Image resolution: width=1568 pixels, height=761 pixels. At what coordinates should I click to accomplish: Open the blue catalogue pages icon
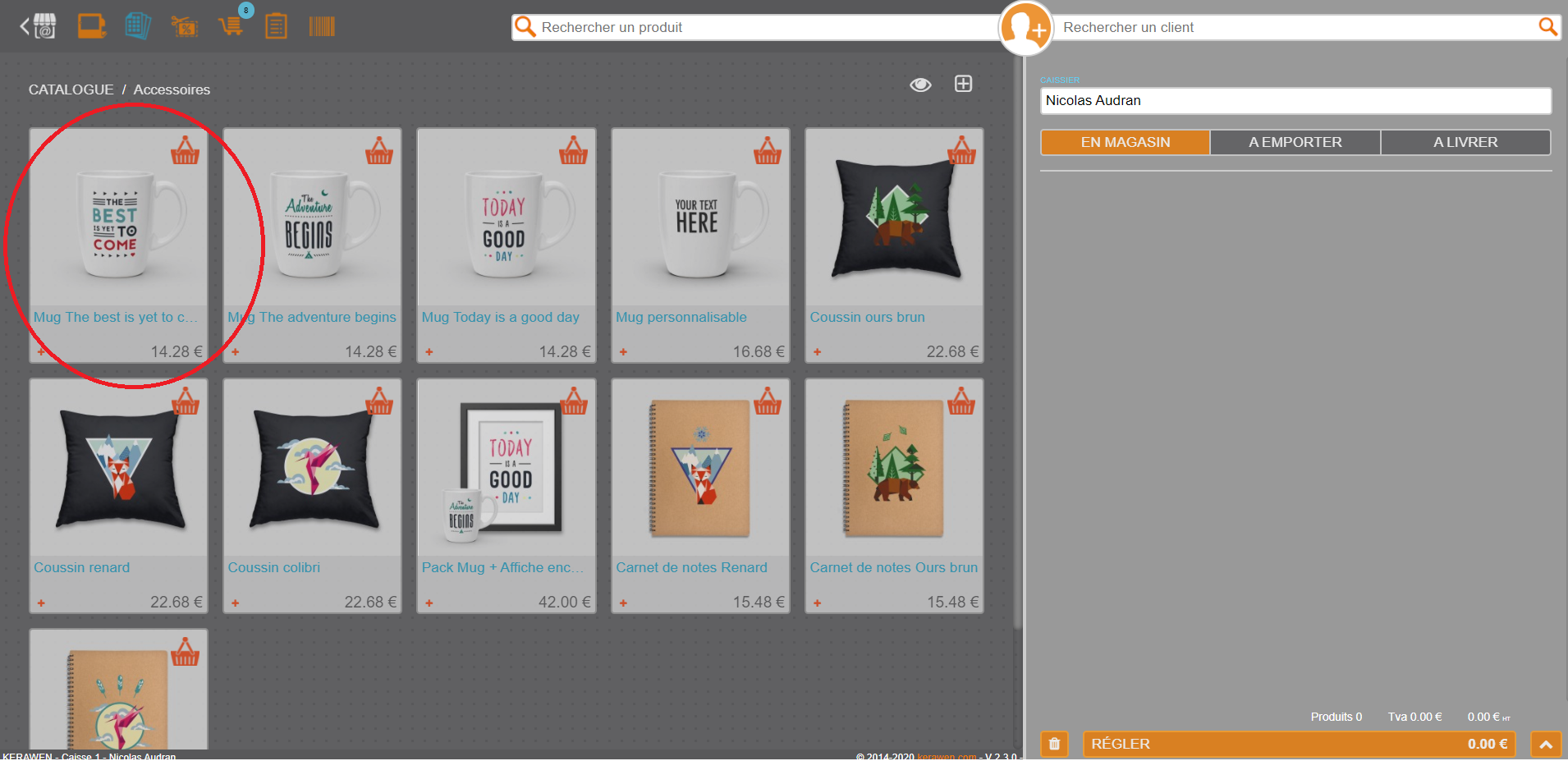coord(138,26)
